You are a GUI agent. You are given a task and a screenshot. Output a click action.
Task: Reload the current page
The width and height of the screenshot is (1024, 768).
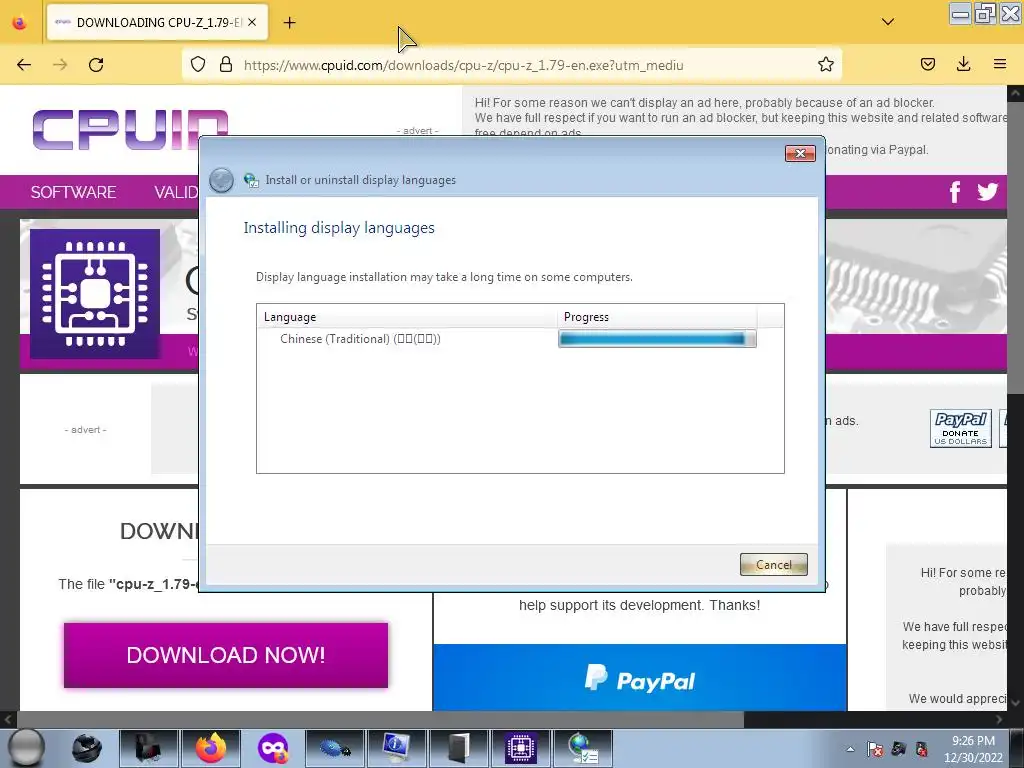coord(96,65)
